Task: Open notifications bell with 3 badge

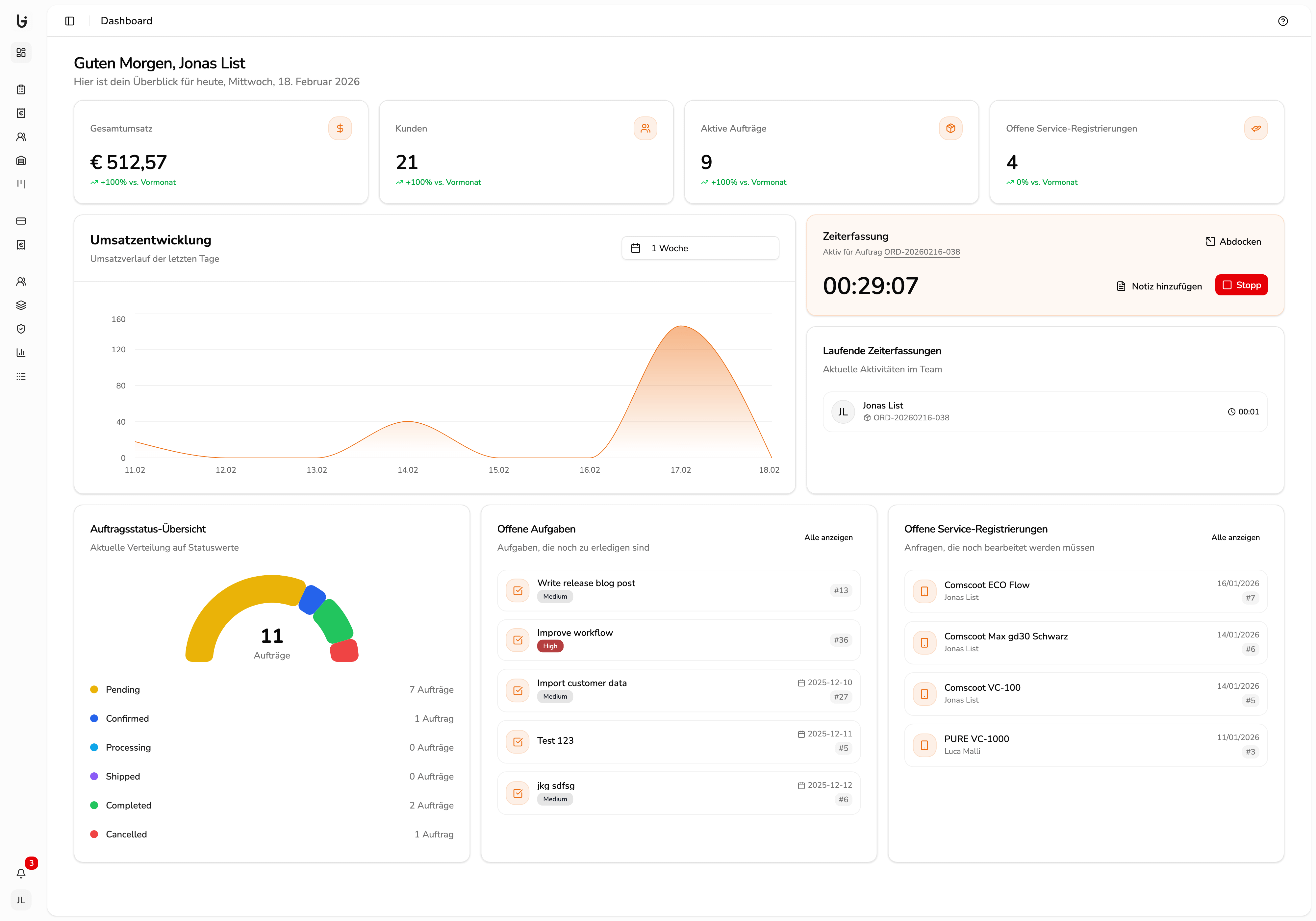Action: 21,873
